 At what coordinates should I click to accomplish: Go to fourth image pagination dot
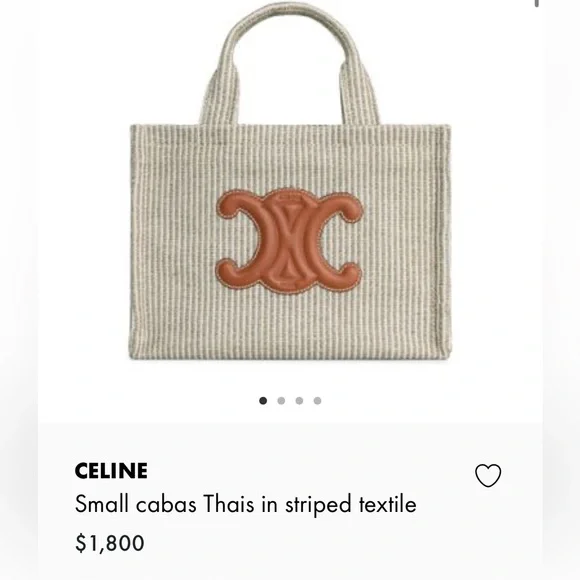317,401
